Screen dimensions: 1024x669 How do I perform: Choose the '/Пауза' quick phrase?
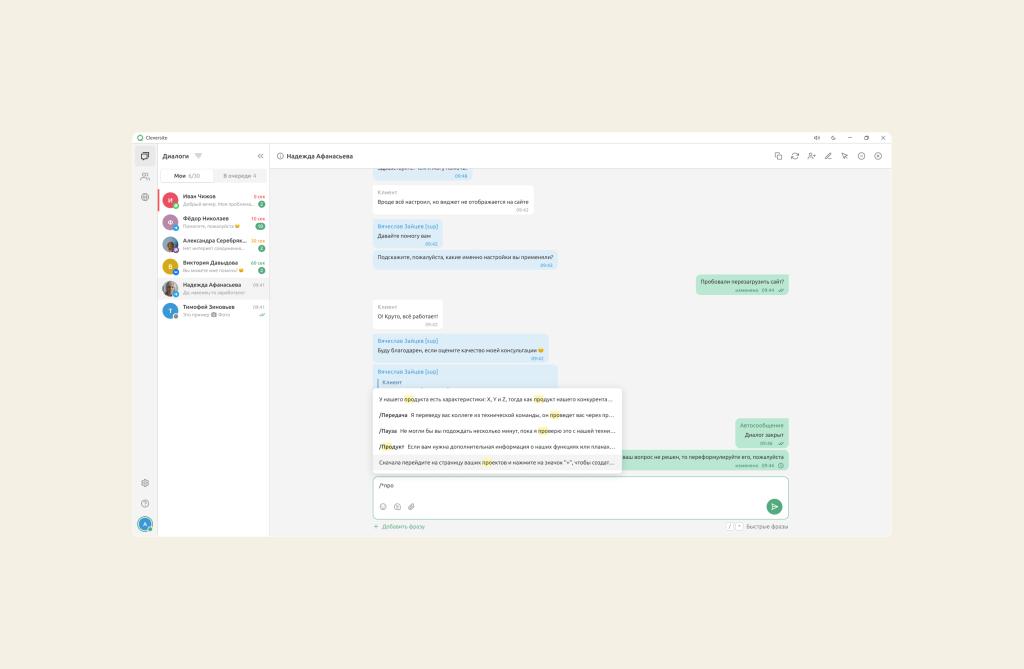497,431
